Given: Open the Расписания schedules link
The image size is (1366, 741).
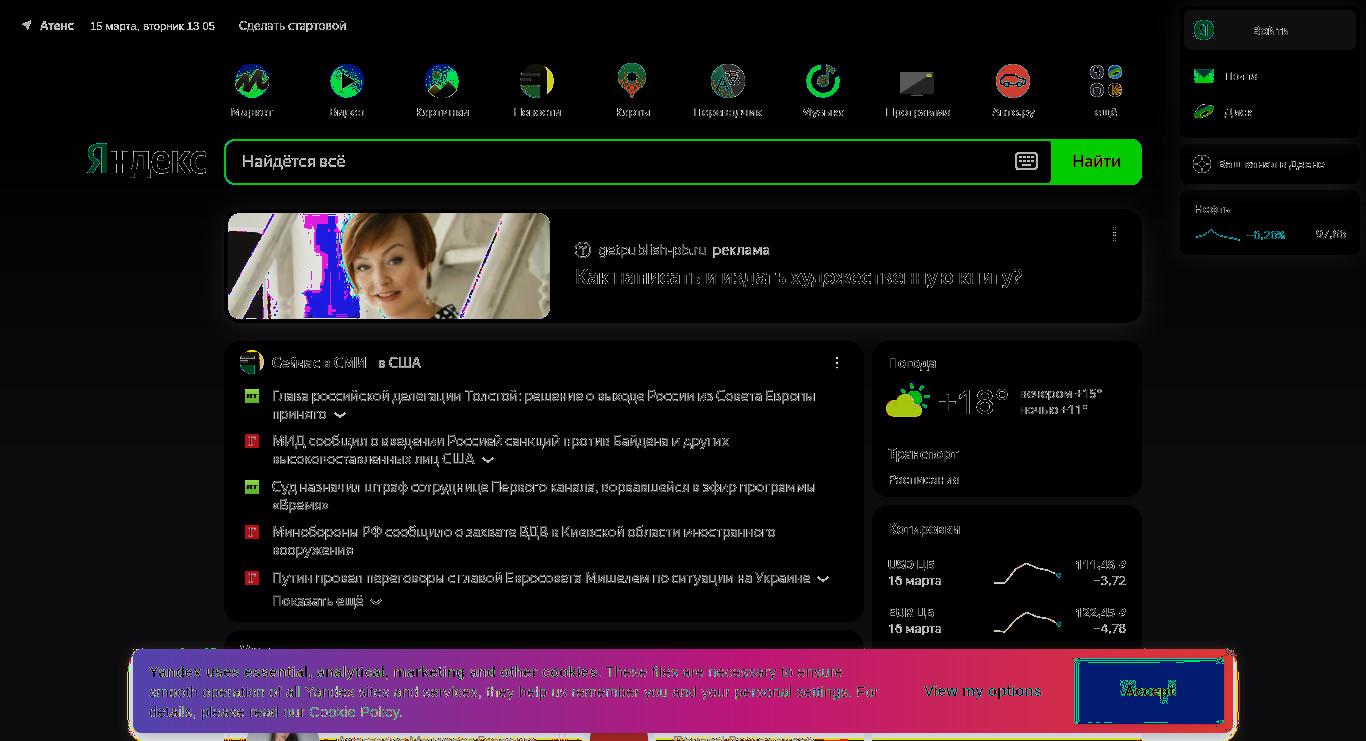Looking at the screenshot, I should [x=923, y=480].
